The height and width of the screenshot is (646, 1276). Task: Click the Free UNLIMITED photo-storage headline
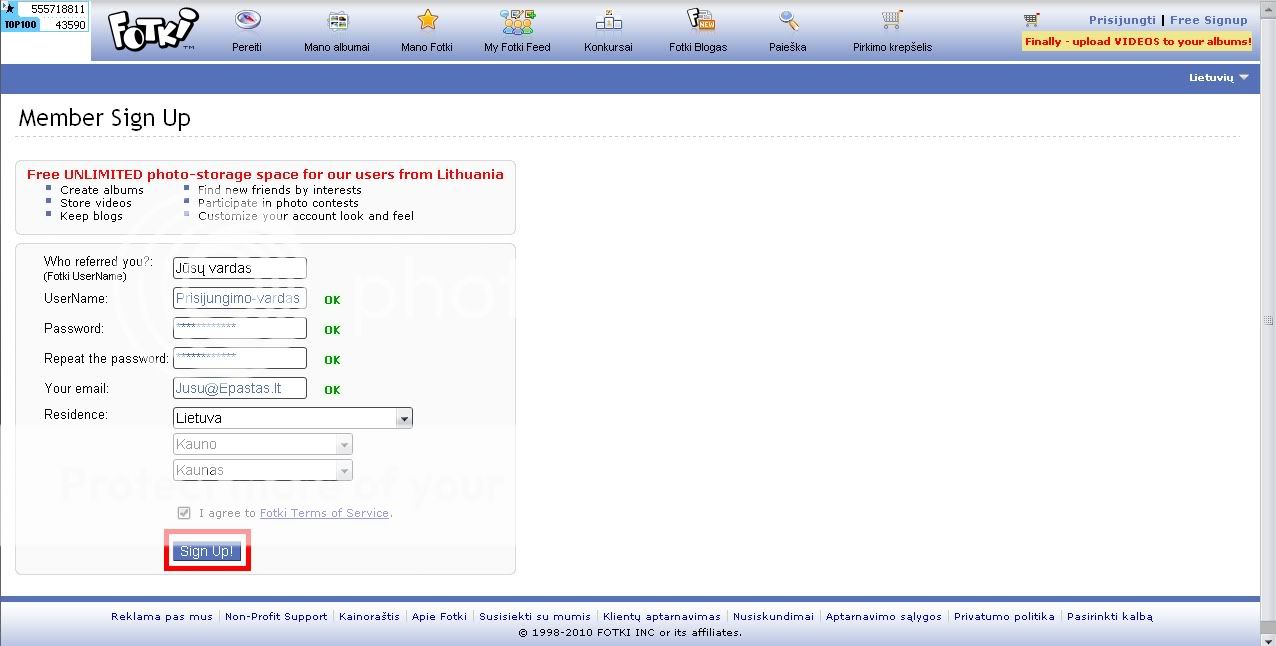[265, 174]
